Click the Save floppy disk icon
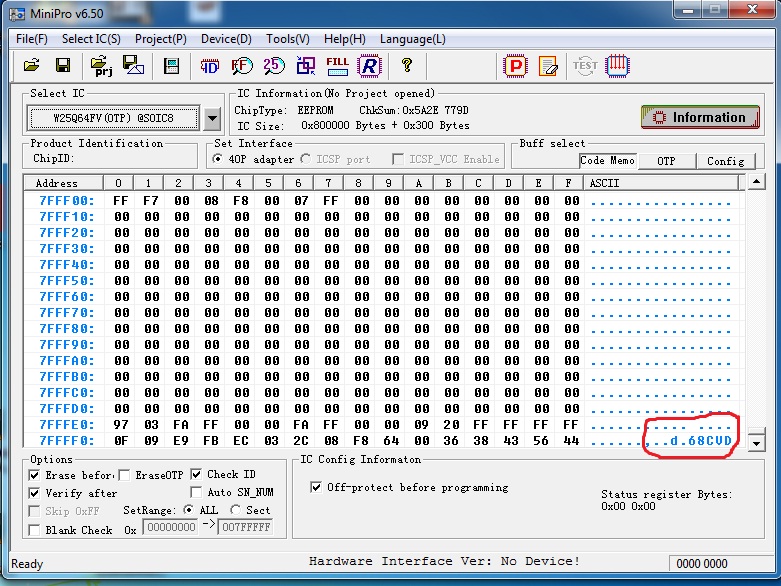This screenshot has width=781, height=586. 62,66
